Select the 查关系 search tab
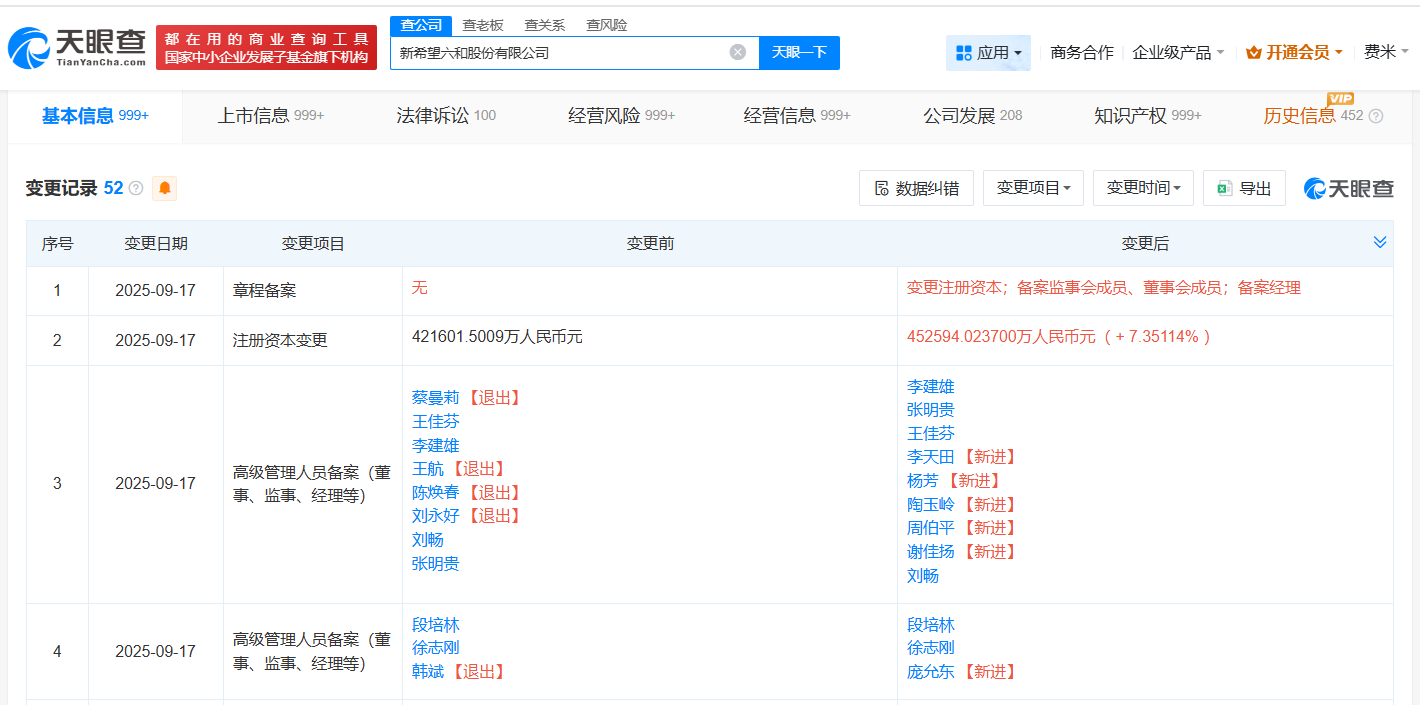Viewport: 1420px width, 705px height. pos(545,25)
